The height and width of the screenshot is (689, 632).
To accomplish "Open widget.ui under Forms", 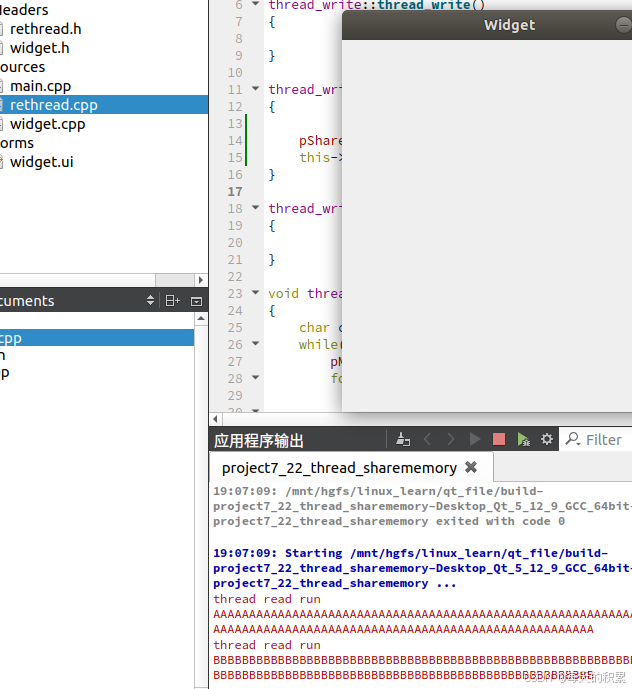I will [41, 162].
